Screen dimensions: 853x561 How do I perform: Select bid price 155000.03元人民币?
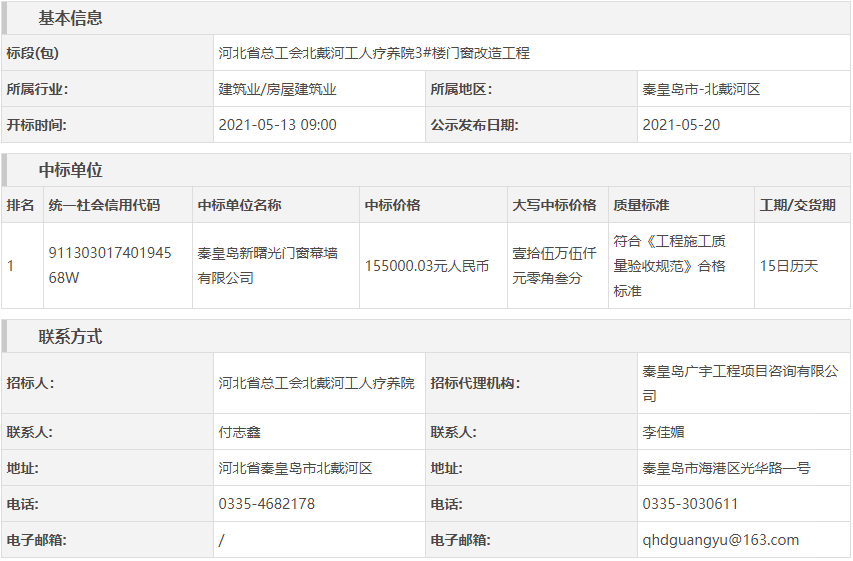426,266
